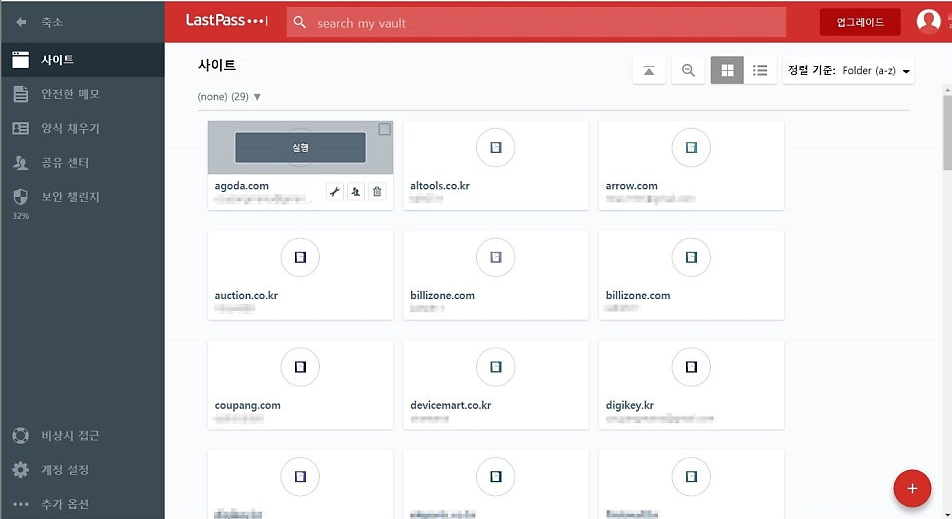Open 계정 설정 account settings
Viewport: 952px width, 519px height.
point(83,470)
